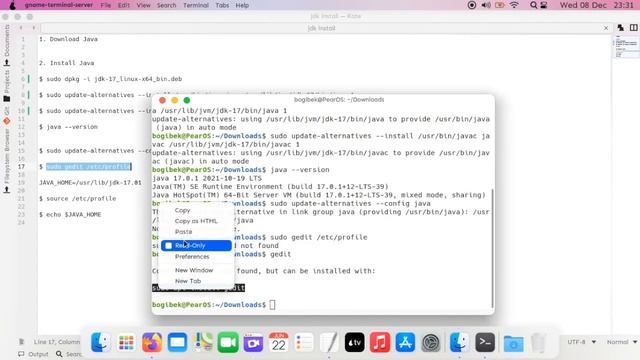
Task: Open Kate's Output panel button
Action: 33,354
